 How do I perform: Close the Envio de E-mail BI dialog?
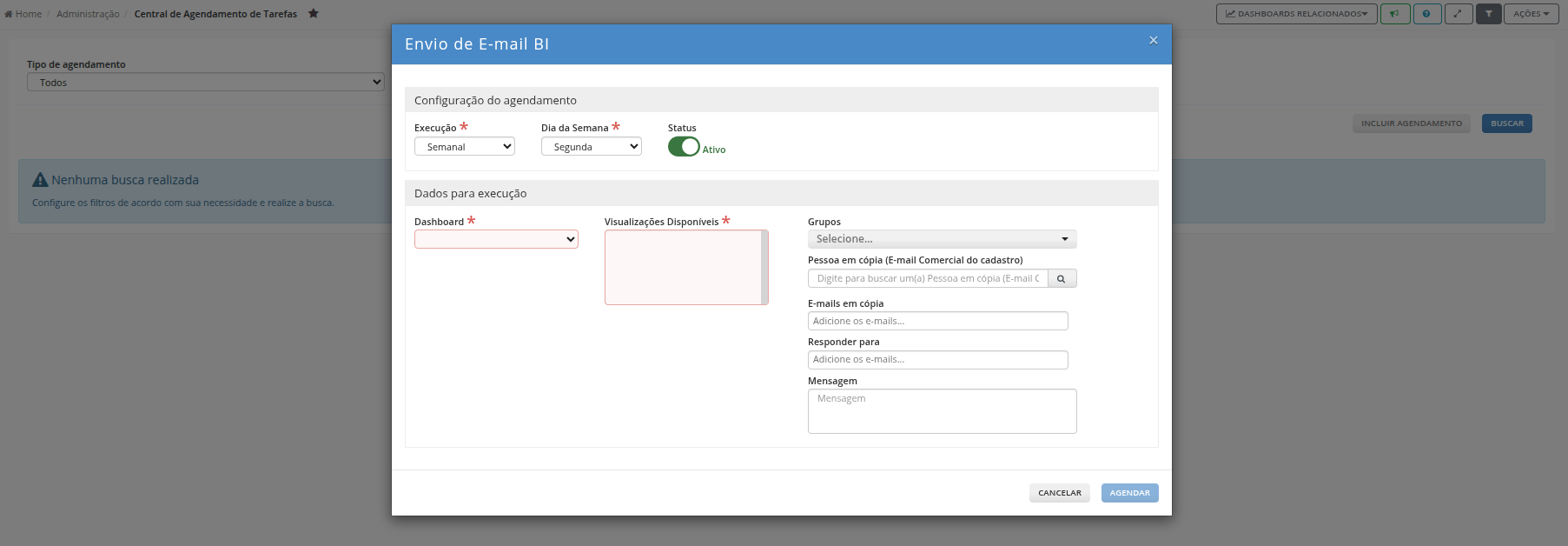click(x=1153, y=40)
